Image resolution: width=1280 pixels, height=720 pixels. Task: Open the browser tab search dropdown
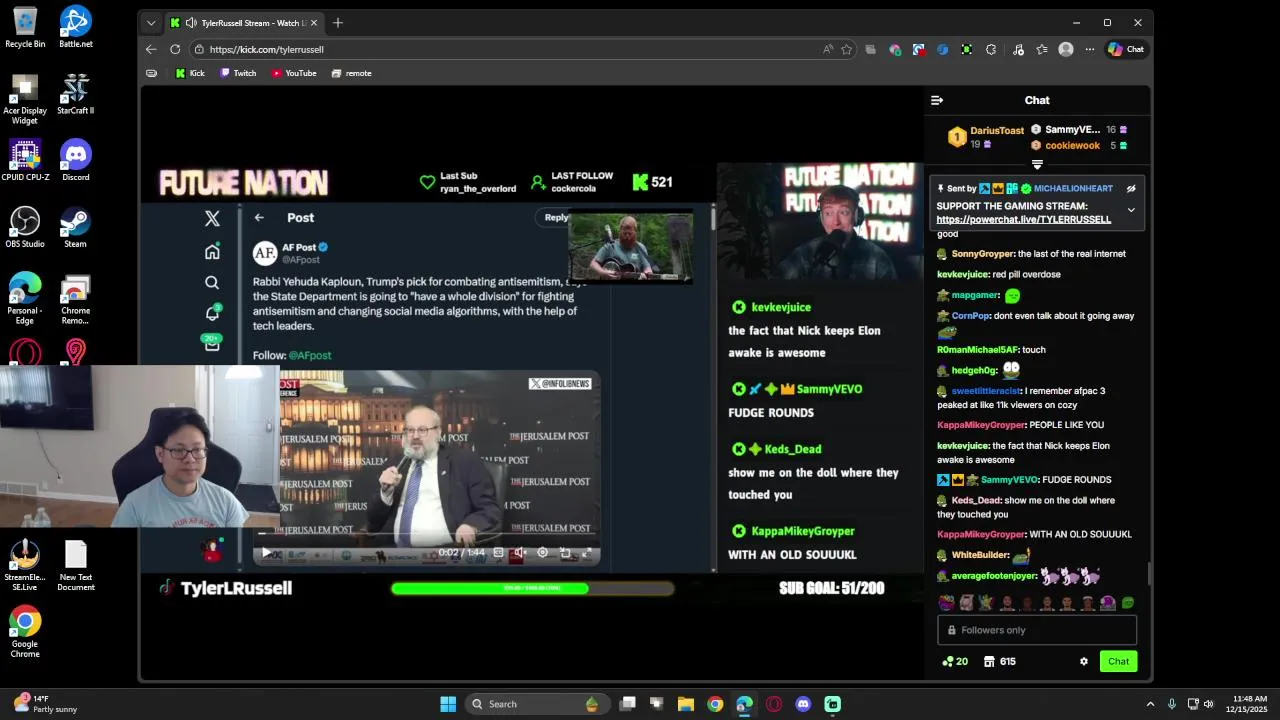(151, 23)
